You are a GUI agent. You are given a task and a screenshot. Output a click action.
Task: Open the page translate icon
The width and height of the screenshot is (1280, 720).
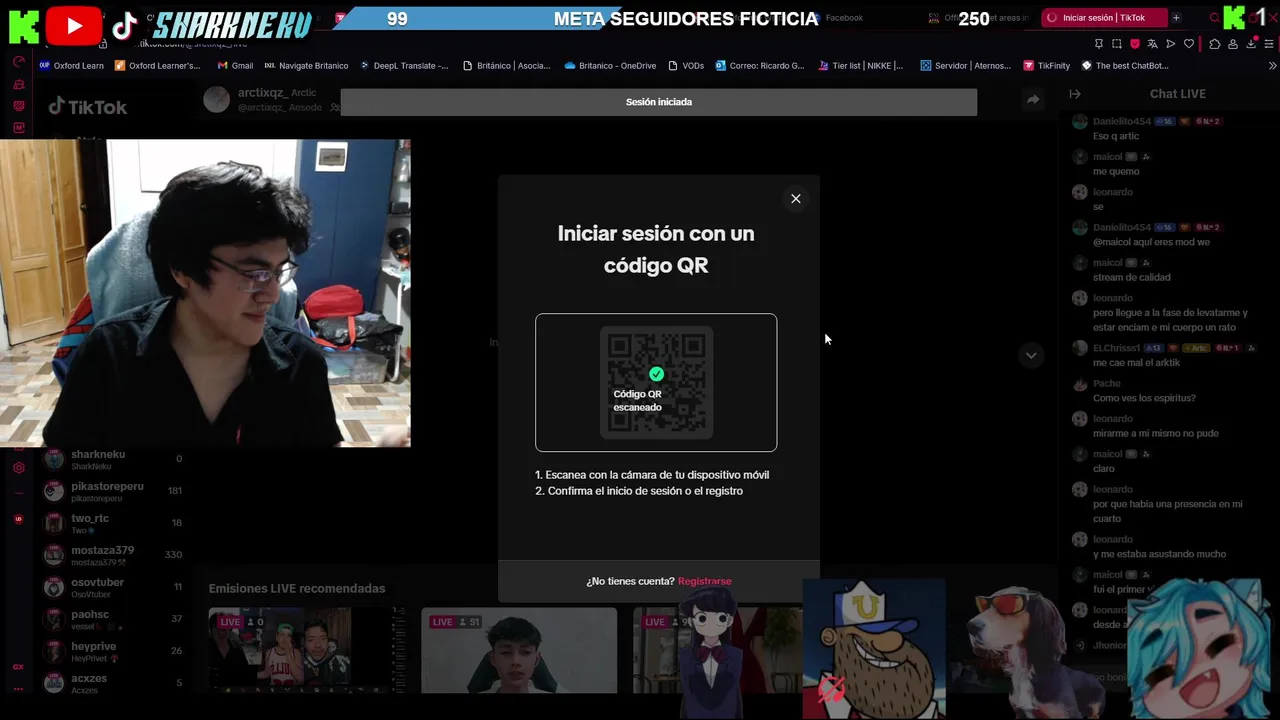point(1152,44)
